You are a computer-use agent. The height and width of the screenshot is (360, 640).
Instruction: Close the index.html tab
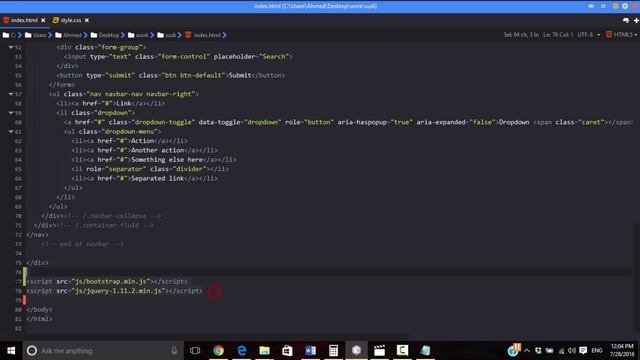[x=43, y=20]
